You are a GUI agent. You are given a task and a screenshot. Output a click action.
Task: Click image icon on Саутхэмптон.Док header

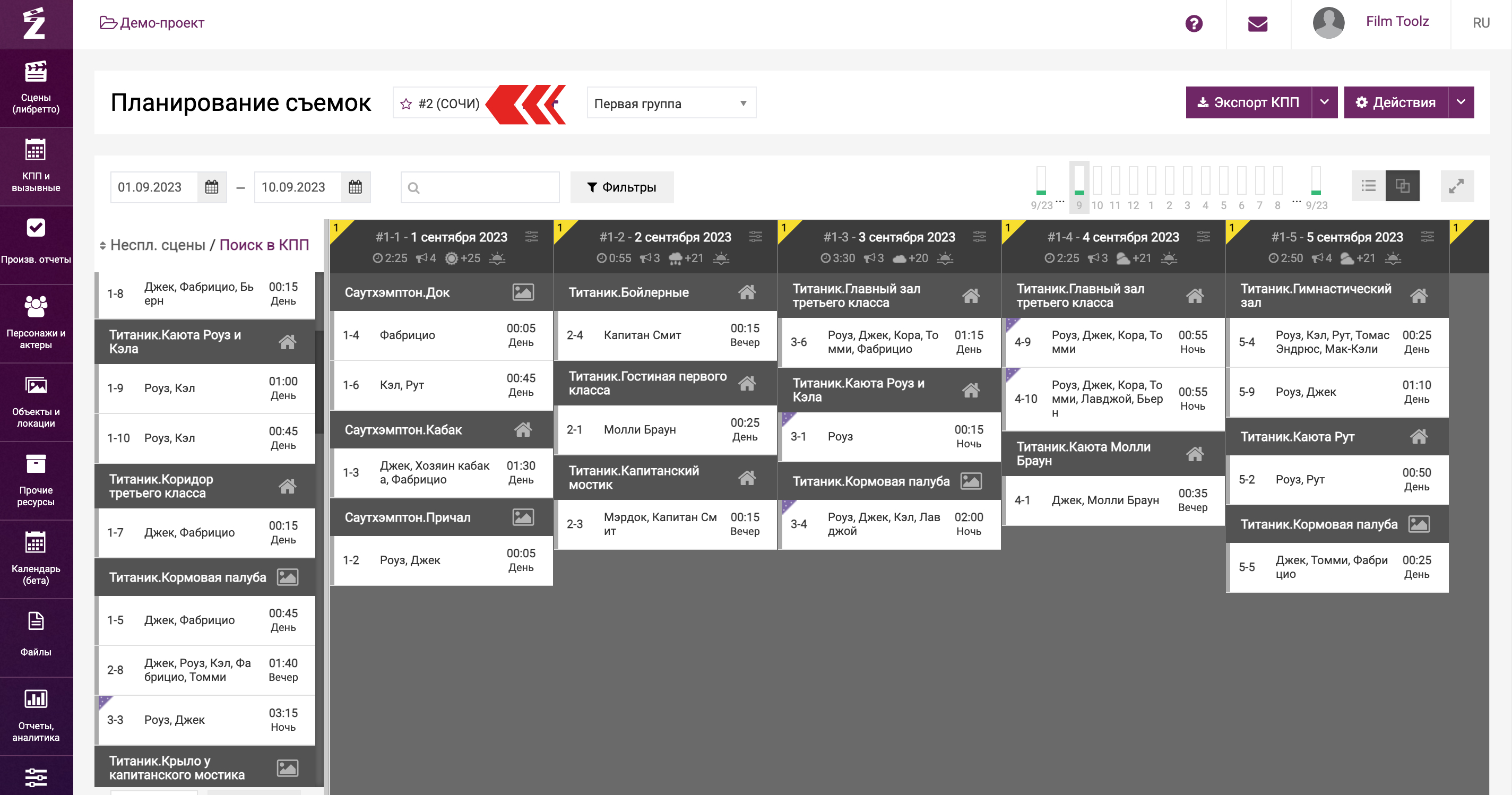coord(522,292)
